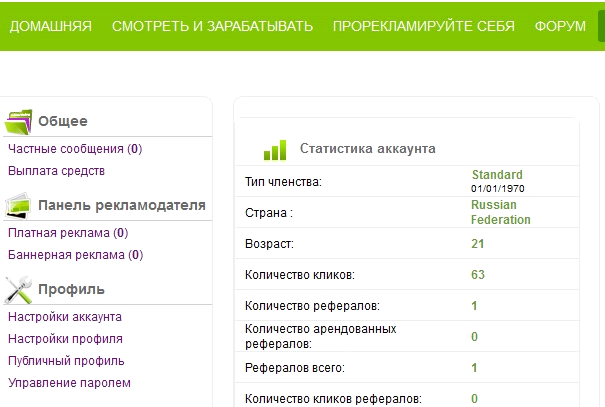Viewport: 605px width, 407px height.
Task: Click the Страна label
Action: click(269, 213)
